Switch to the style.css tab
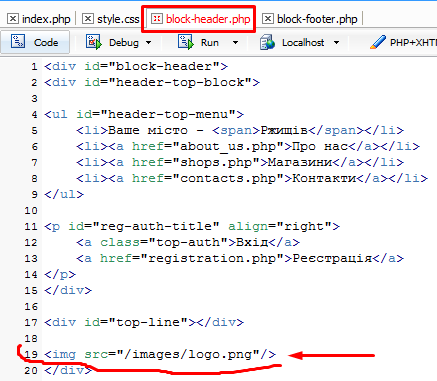 pyautogui.click(x=118, y=19)
